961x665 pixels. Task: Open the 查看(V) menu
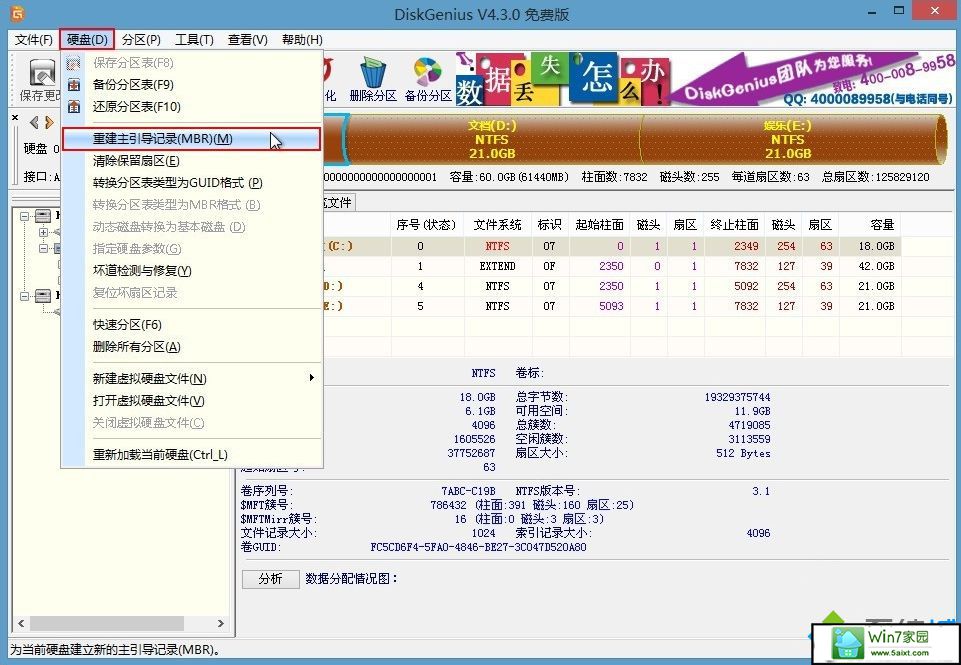(248, 40)
